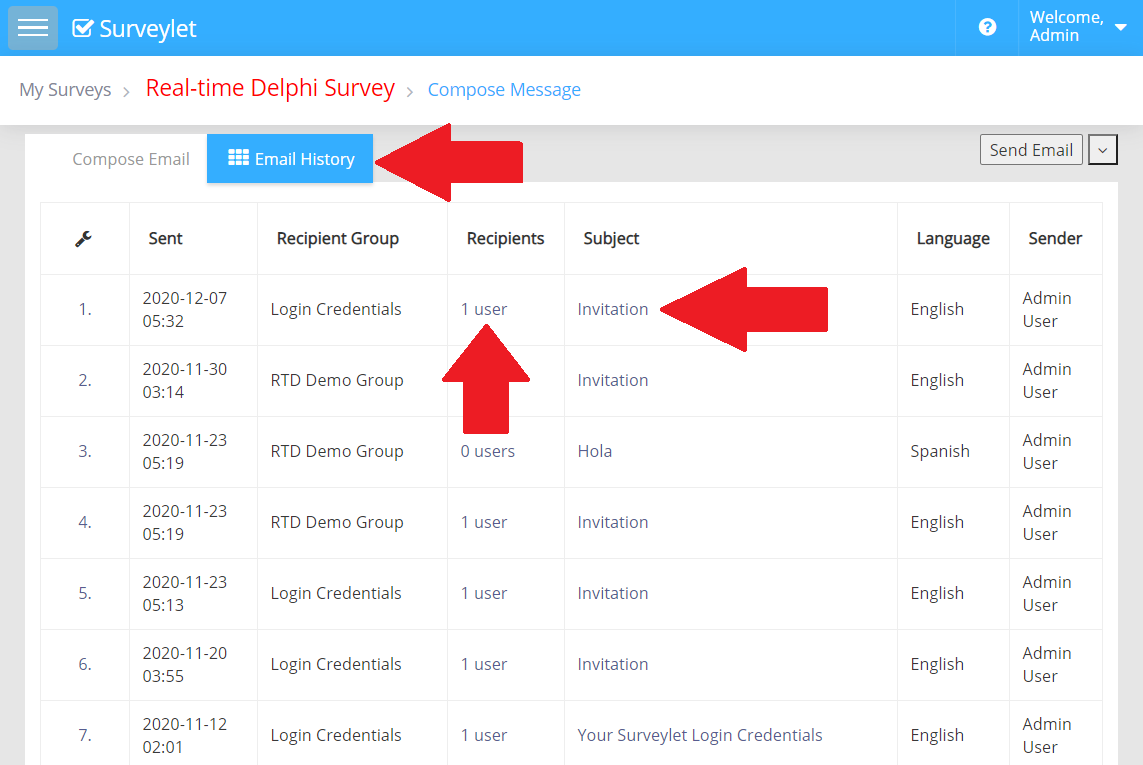Open the Hola email subject

coord(594,452)
